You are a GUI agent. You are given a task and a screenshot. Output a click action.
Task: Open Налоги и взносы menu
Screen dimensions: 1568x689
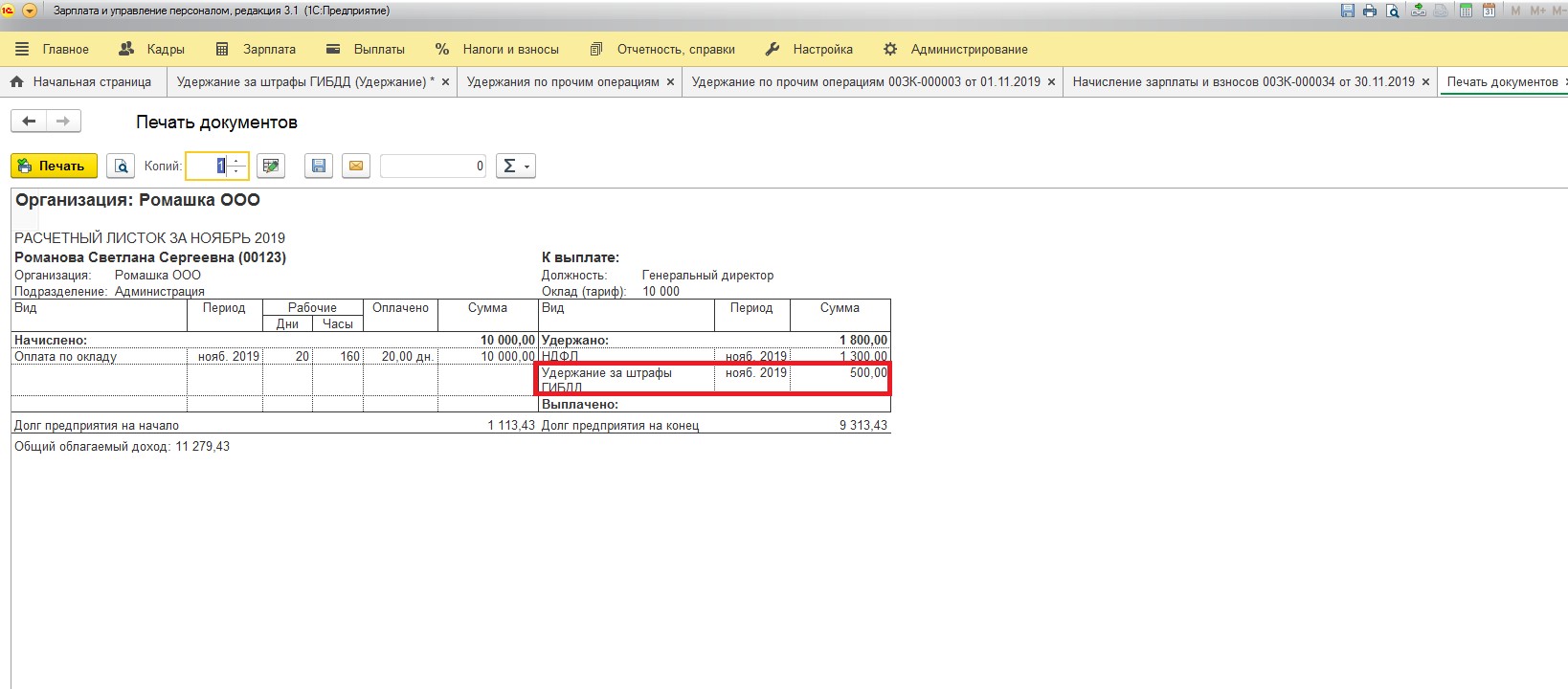point(497,49)
